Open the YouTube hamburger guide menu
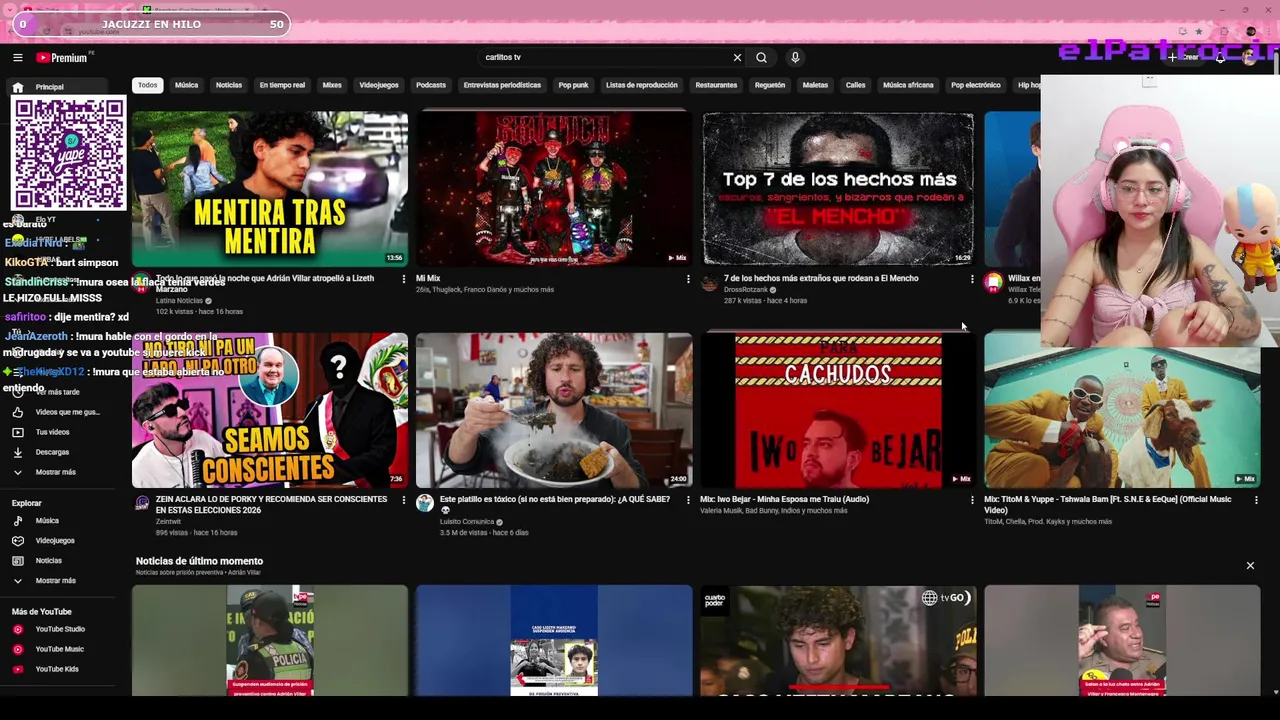 [x=17, y=58]
